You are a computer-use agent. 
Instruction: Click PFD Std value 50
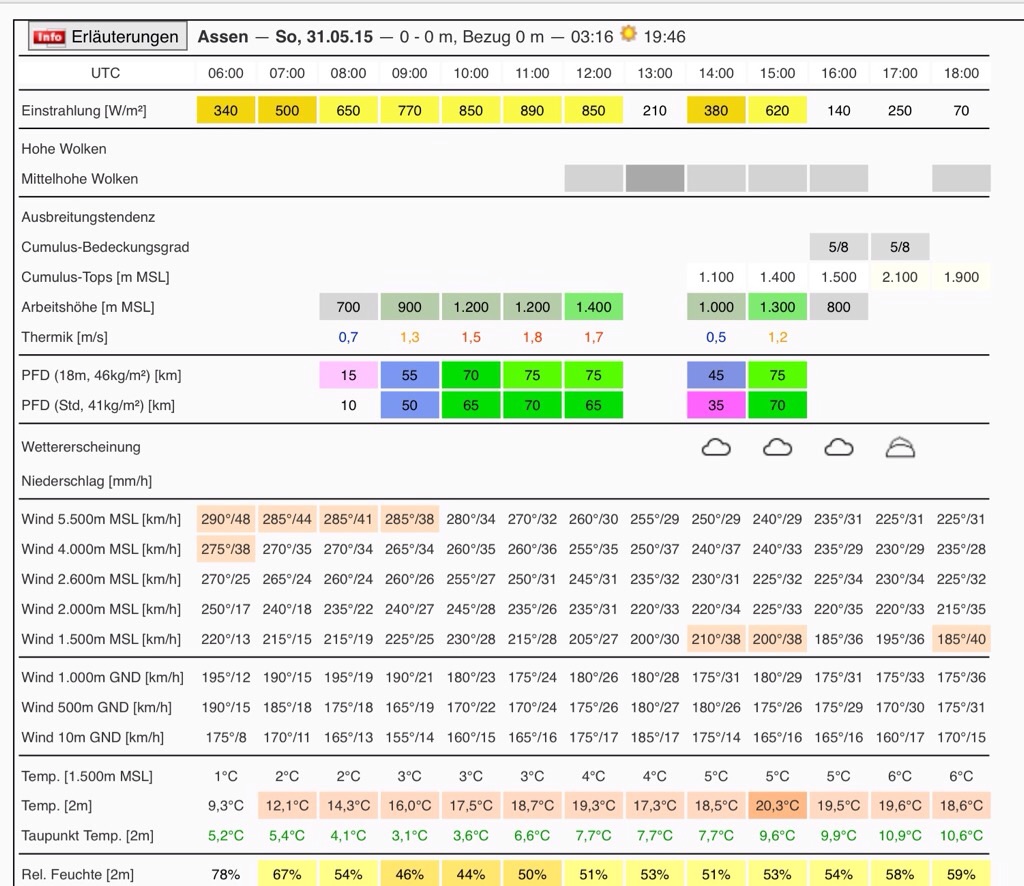tap(409, 405)
